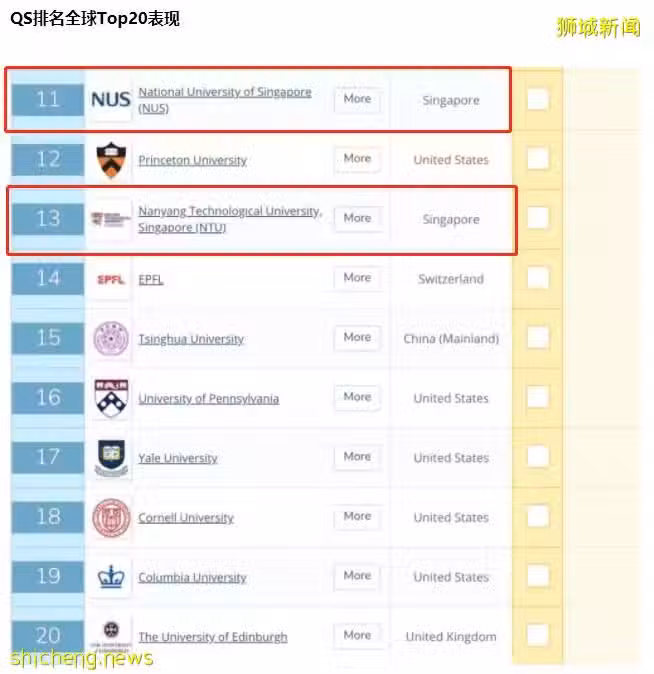Image resolution: width=654 pixels, height=674 pixels.
Task: Click rank number 20
Action: point(48,636)
